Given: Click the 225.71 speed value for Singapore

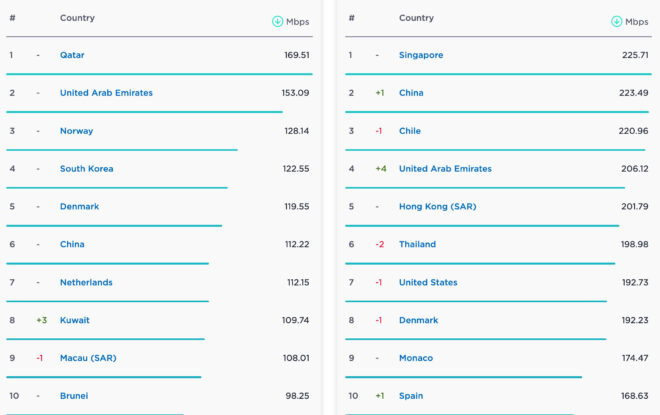Looking at the screenshot, I should [635, 55].
